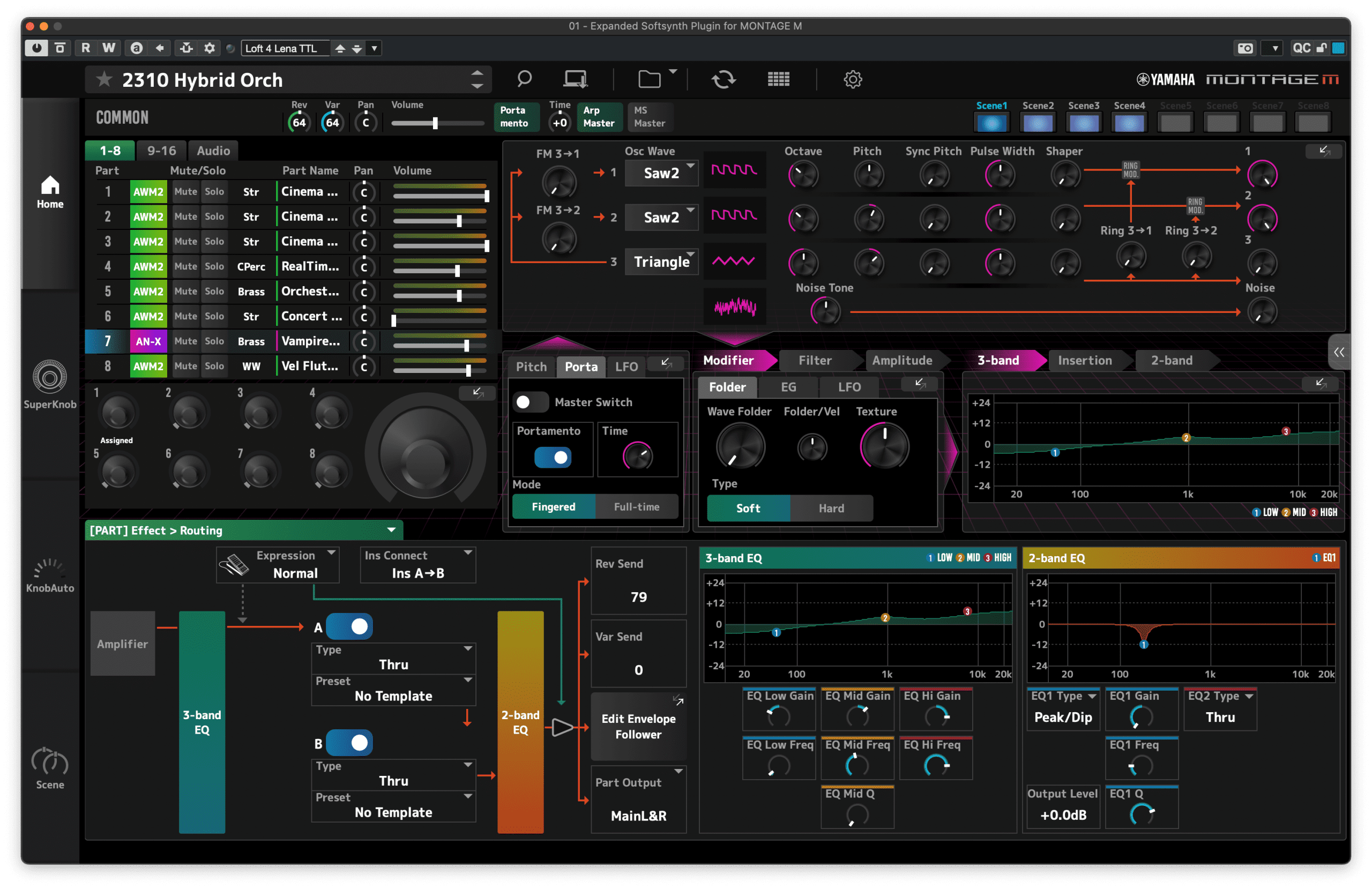Open the EQ1 Type Peak/Dip dropdown
Viewport: 1372px width, 889px height.
point(1063,708)
